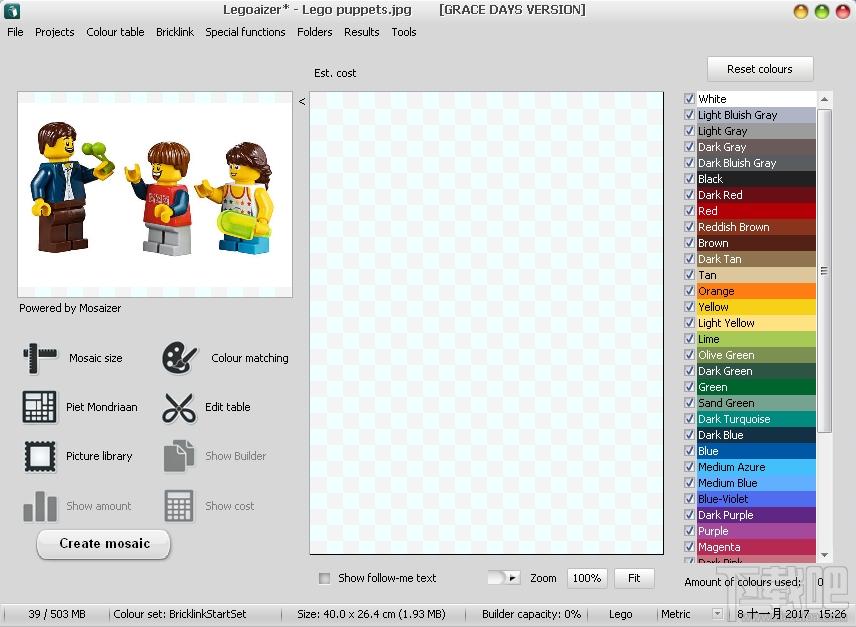
Task: Open the Bricklink menu
Action: 175,32
